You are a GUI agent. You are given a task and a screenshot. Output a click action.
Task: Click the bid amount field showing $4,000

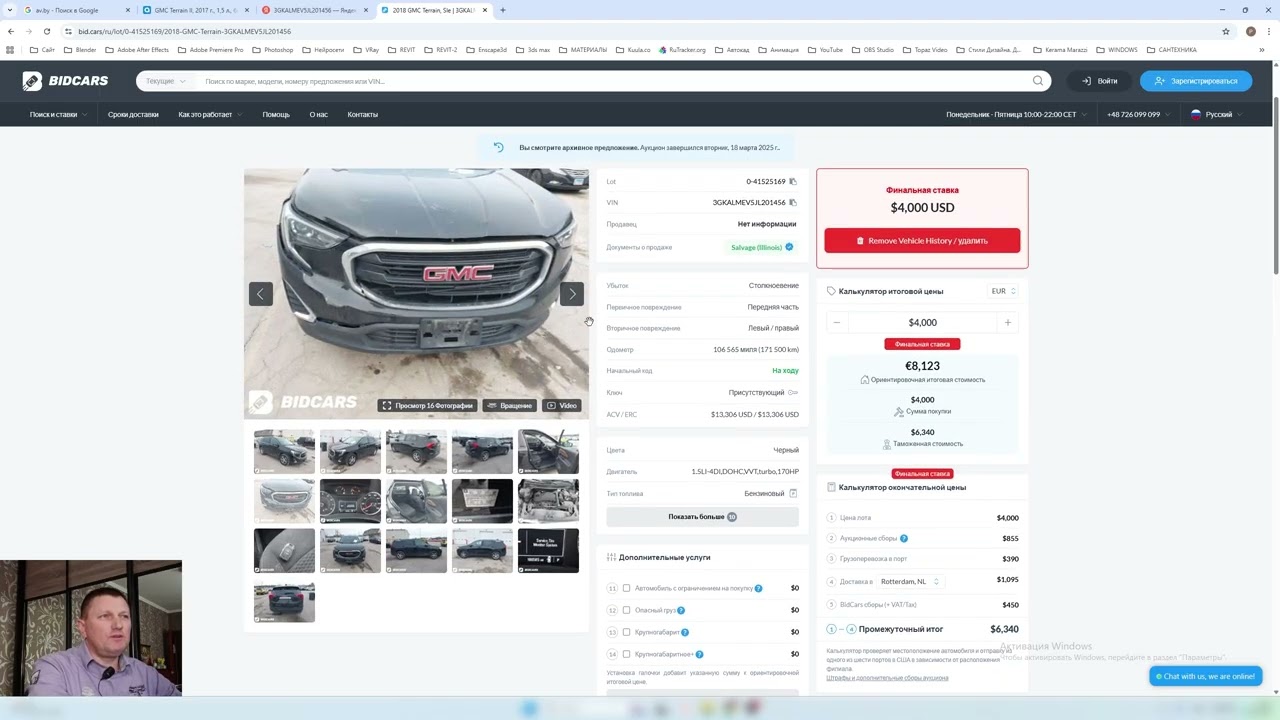pyautogui.click(x=922, y=322)
